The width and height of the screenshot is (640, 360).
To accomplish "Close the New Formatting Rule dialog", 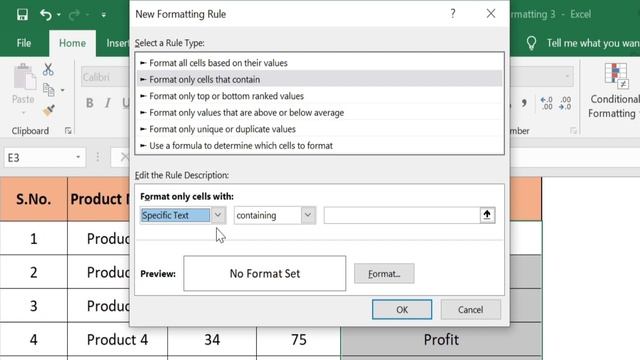I will pos(491,14).
